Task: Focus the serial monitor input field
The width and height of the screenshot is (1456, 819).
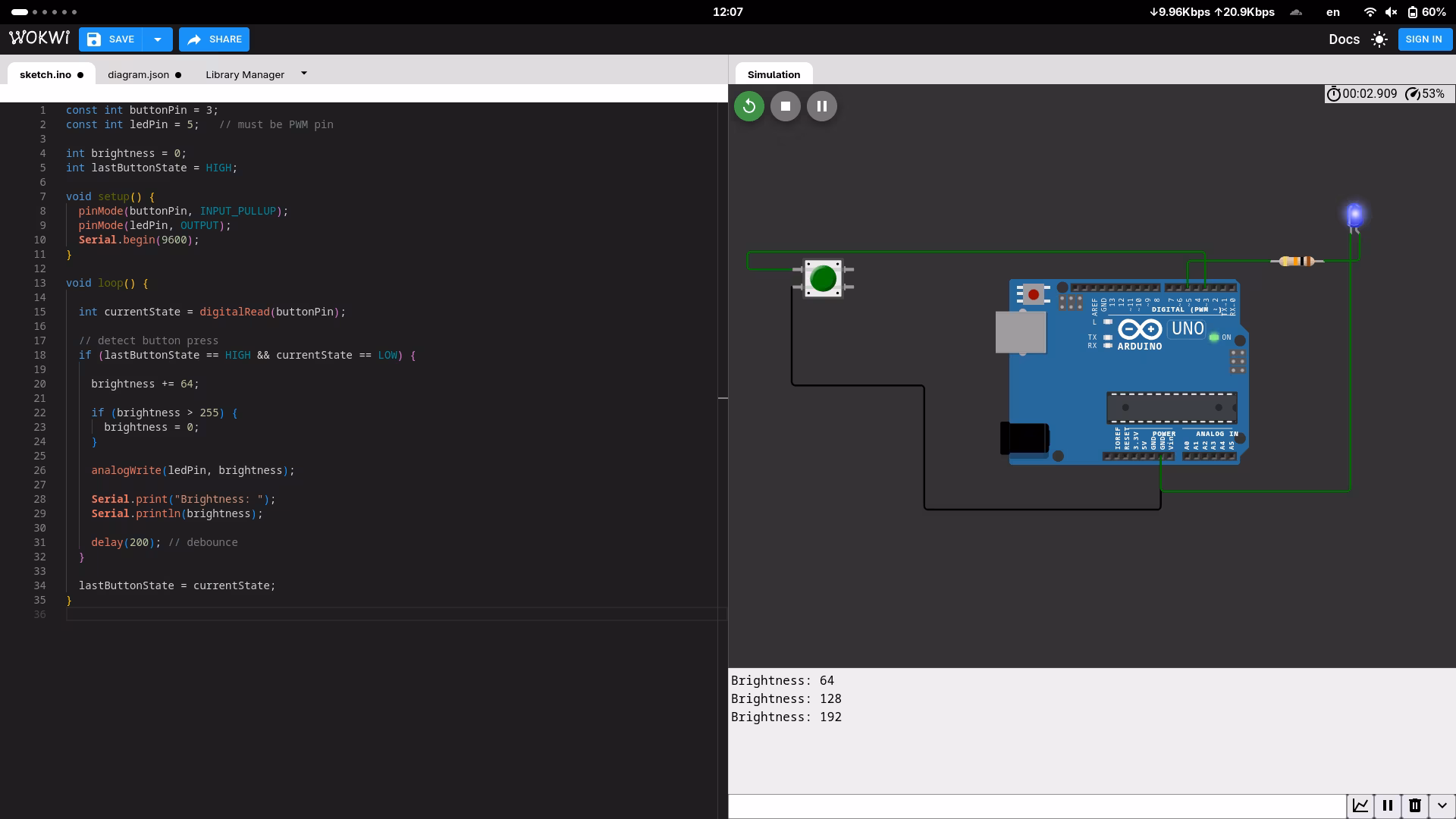Action: [x=1037, y=806]
